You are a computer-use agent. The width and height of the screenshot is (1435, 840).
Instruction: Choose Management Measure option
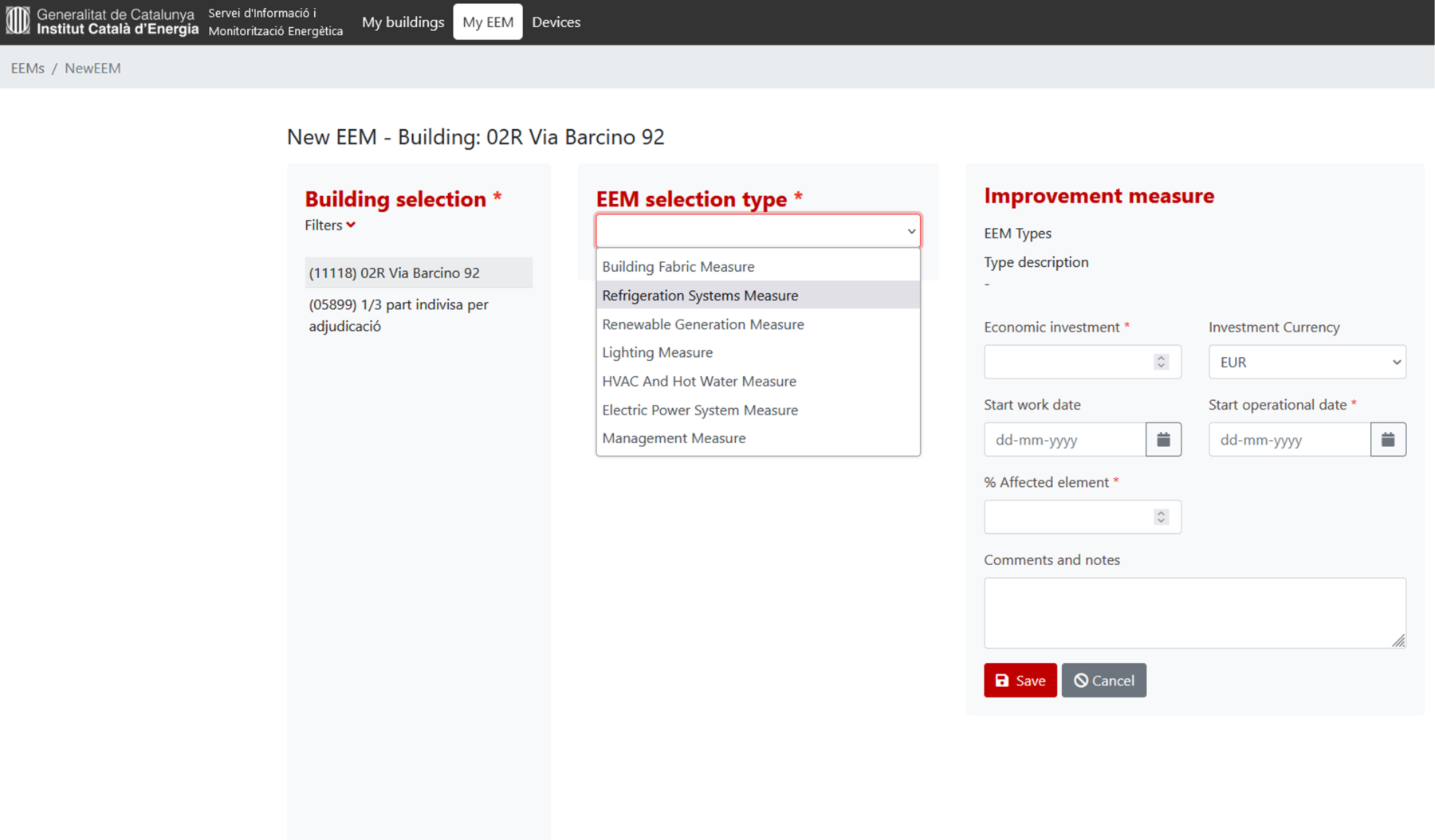point(758,438)
